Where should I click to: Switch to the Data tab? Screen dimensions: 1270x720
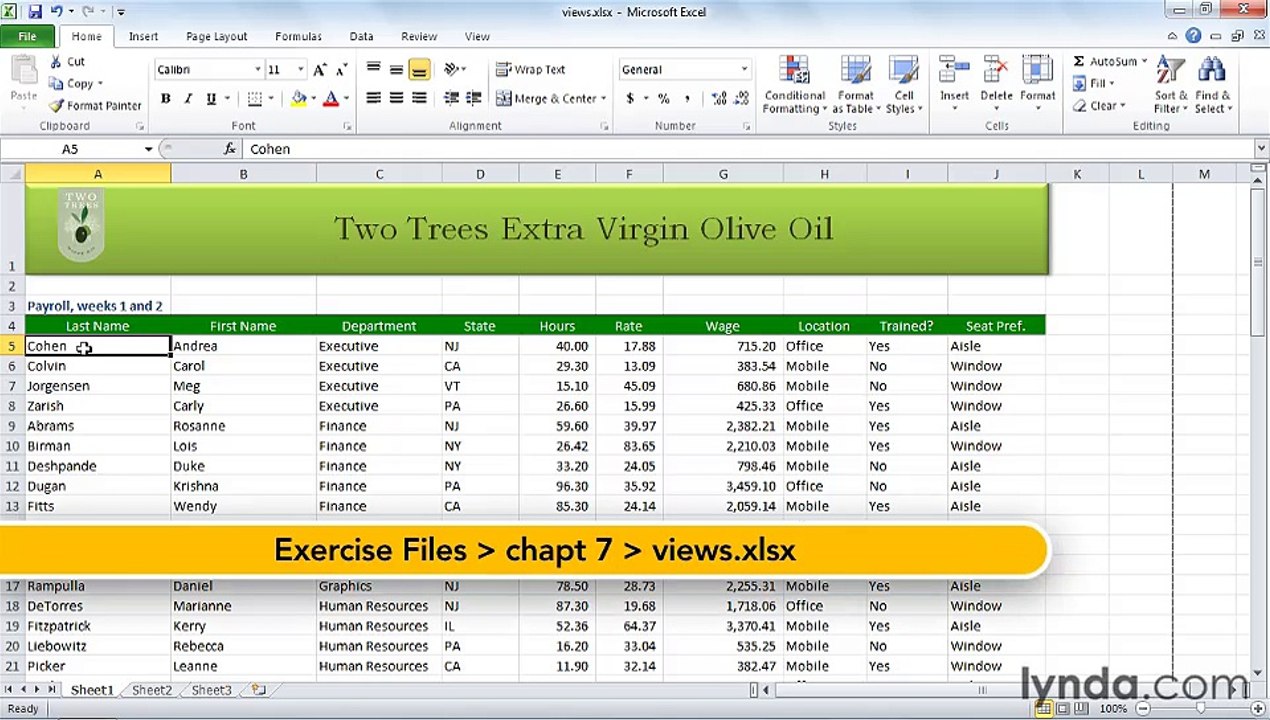(x=361, y=36)
